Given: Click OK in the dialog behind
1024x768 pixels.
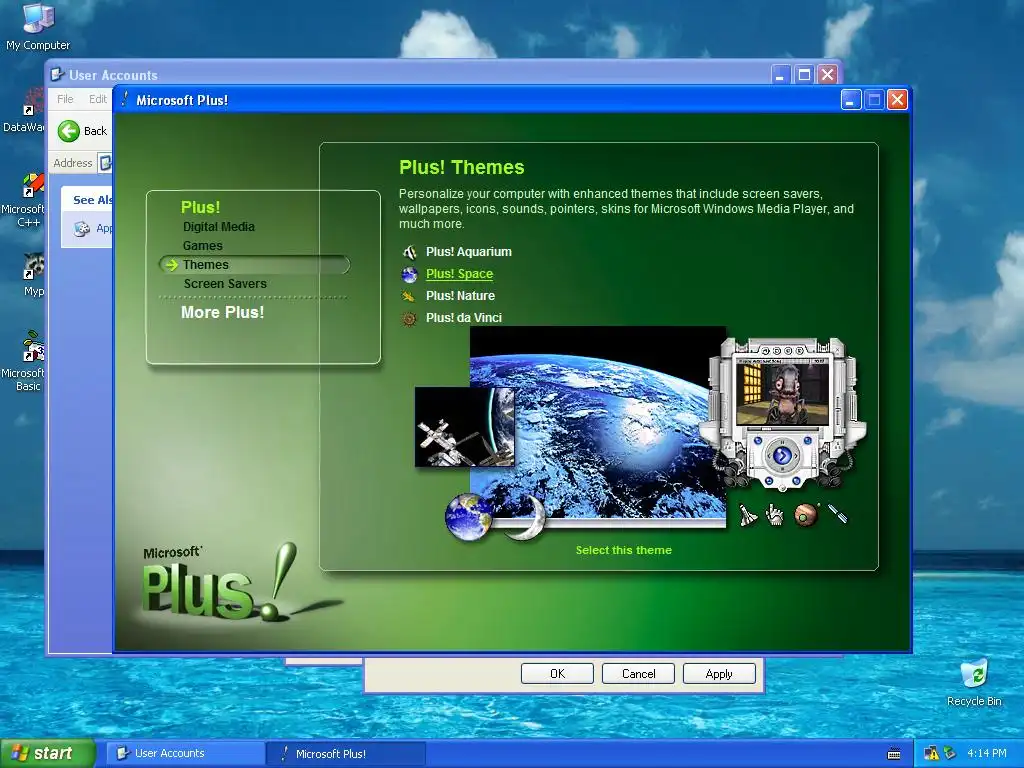Looking at the screenshot, I should click(x=557, y=674).
